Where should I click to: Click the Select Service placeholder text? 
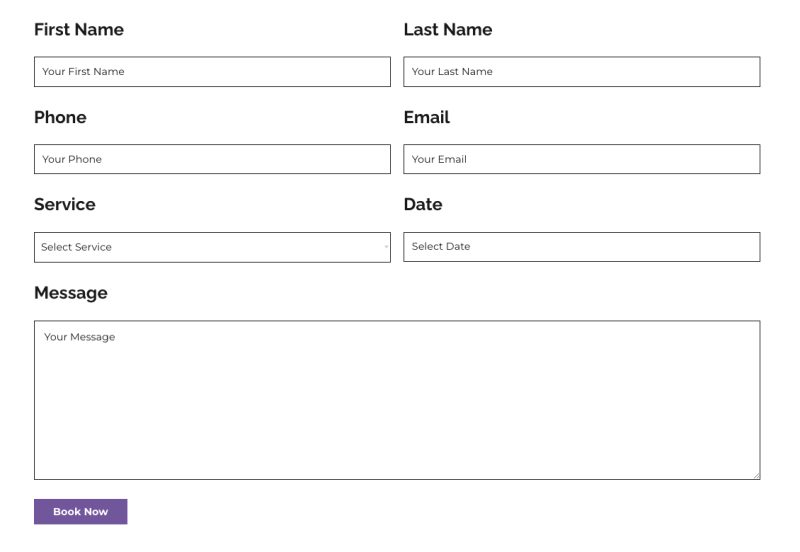[x=76, y=247]
